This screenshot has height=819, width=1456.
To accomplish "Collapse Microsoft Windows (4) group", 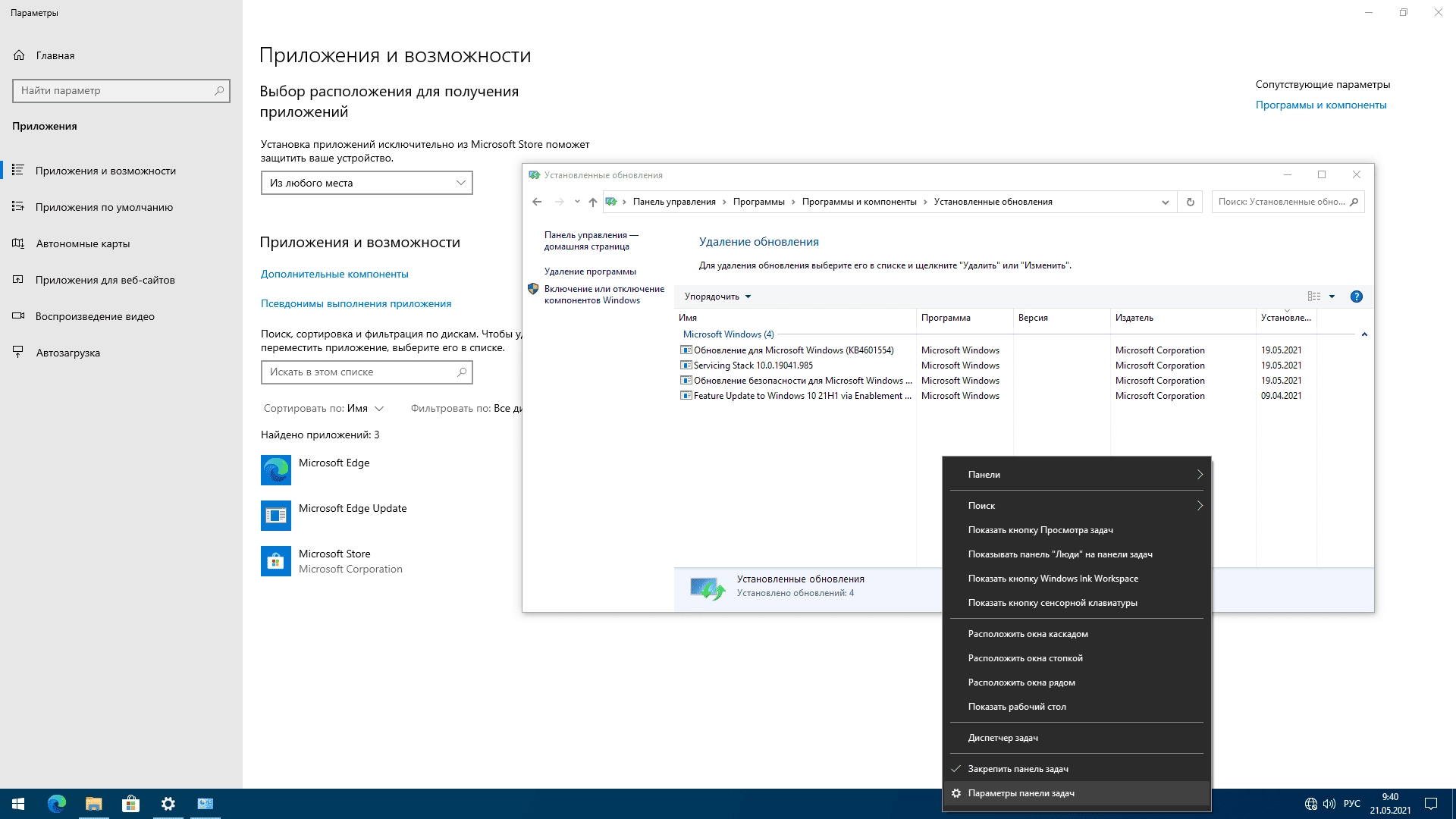I will tap(1364, 334).
